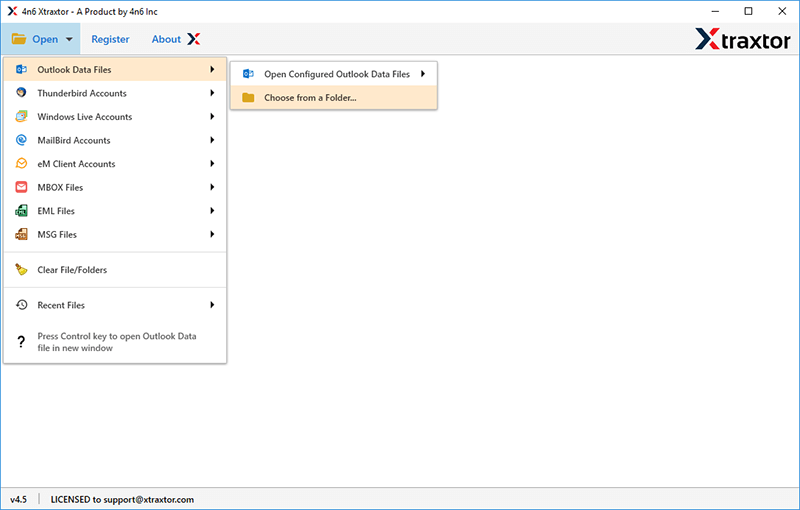Click the Thunderbird Accounts icon
This screenshot has height=510, width=800.
click(21, 93)
